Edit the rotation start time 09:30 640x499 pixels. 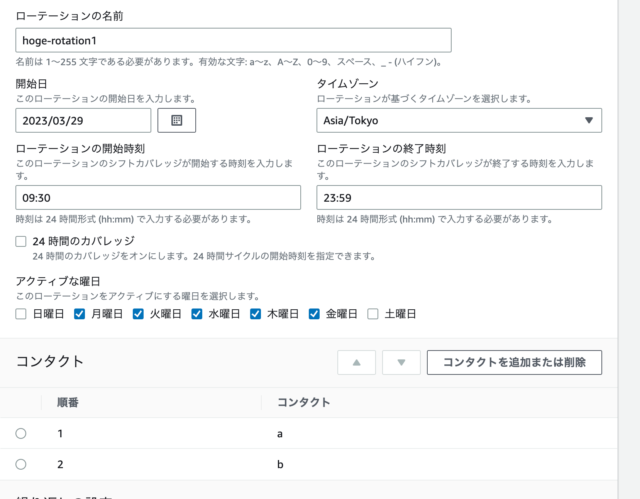click(158, 197)
